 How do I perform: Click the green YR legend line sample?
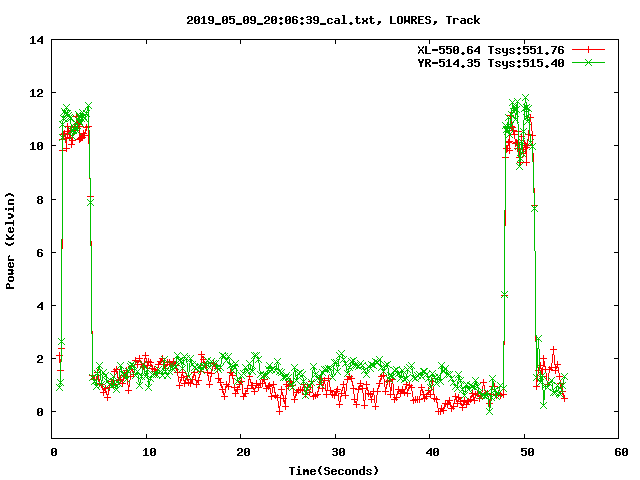[x=588, y=62]
